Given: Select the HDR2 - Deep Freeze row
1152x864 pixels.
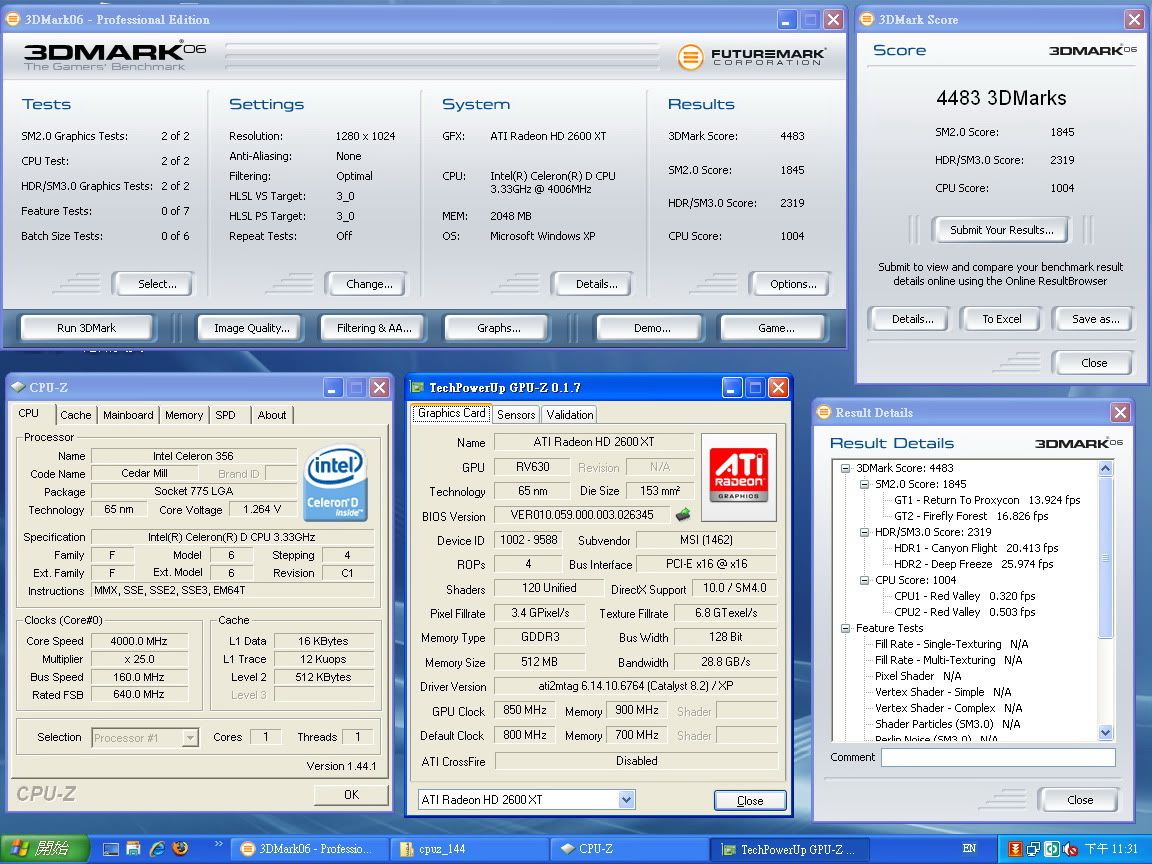Looking at the screenshot, I should pyautogui.click(x=973, y=564).
